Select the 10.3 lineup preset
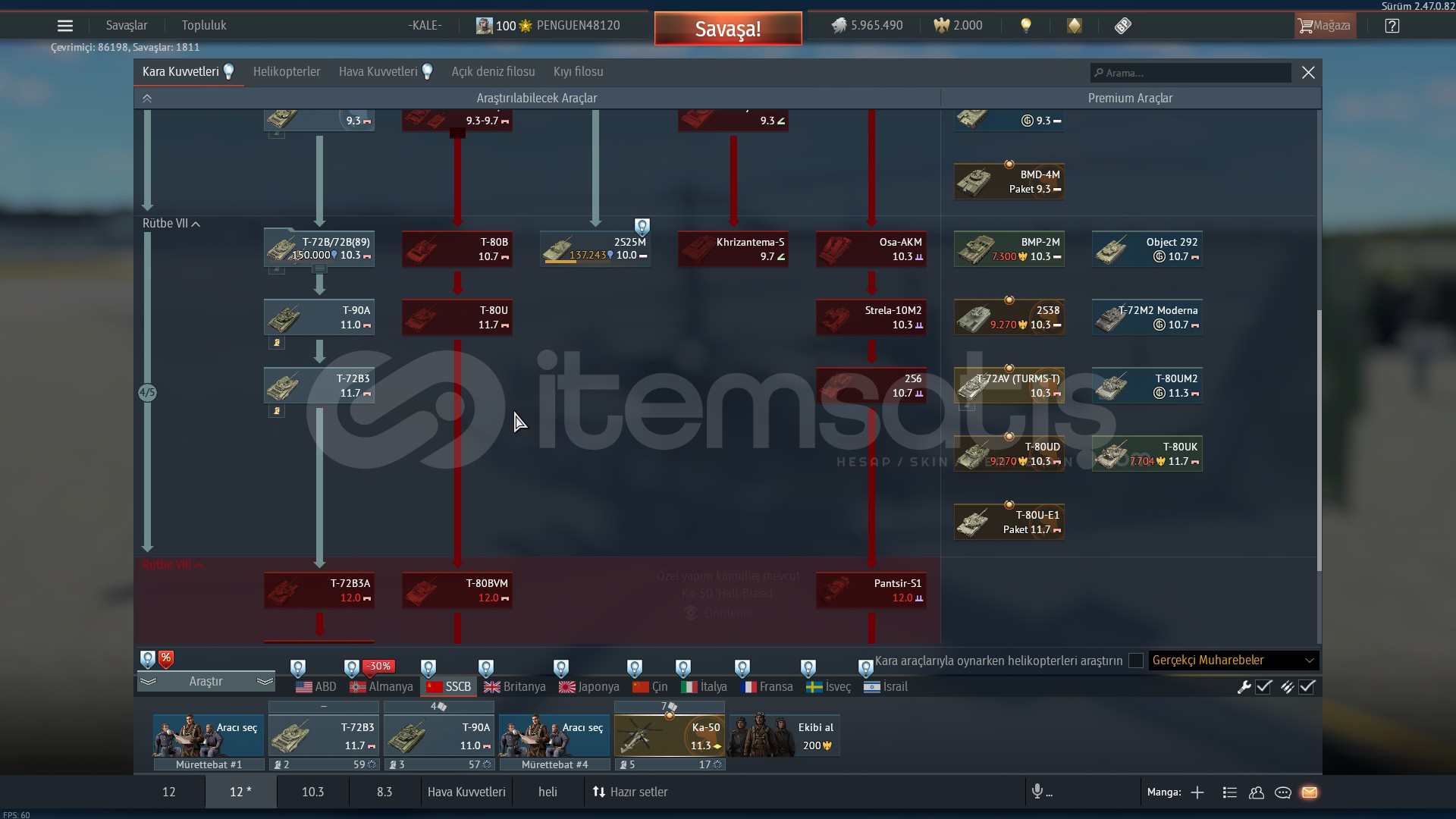This screenshot has height=819, width=1456. 312,792
